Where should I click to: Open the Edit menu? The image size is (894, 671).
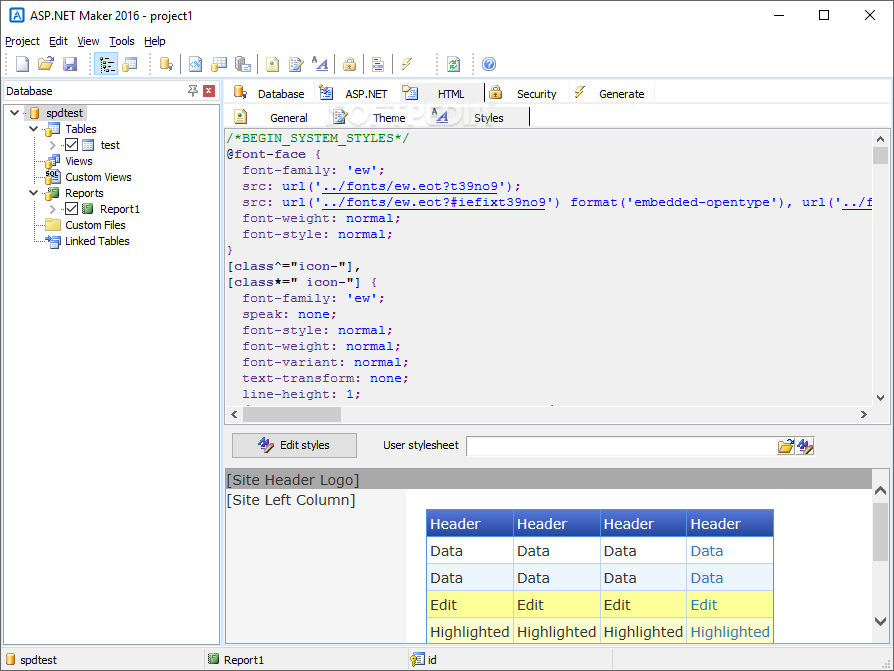click(x=58, y=41)
